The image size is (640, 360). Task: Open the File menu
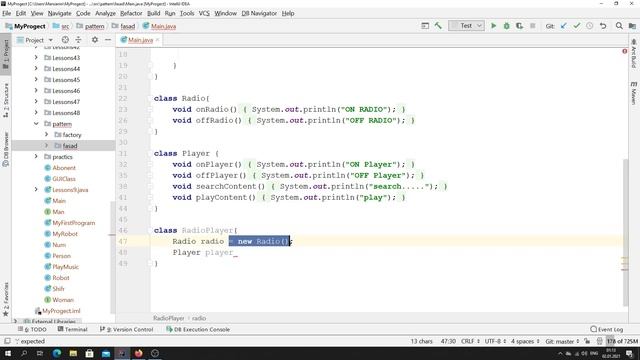coord(7,13)
